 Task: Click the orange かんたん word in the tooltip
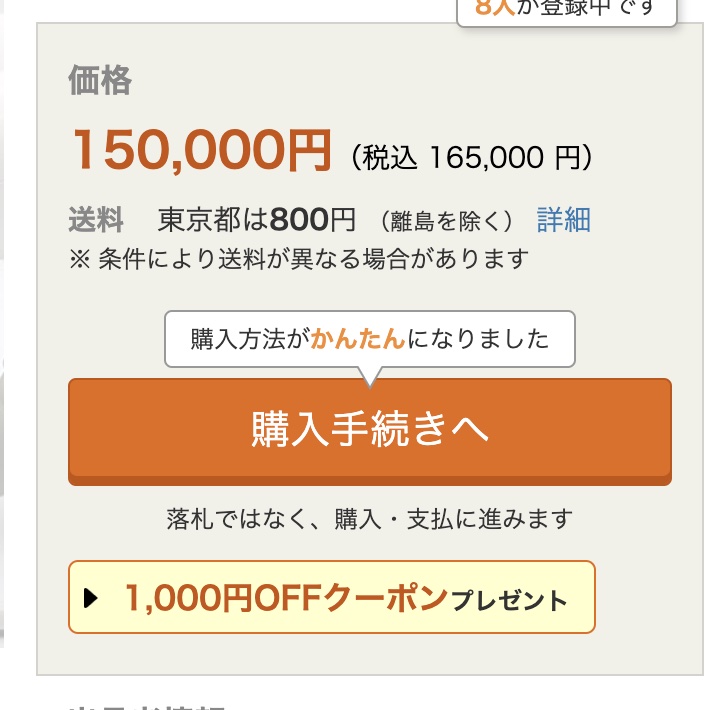click(358, 340)
